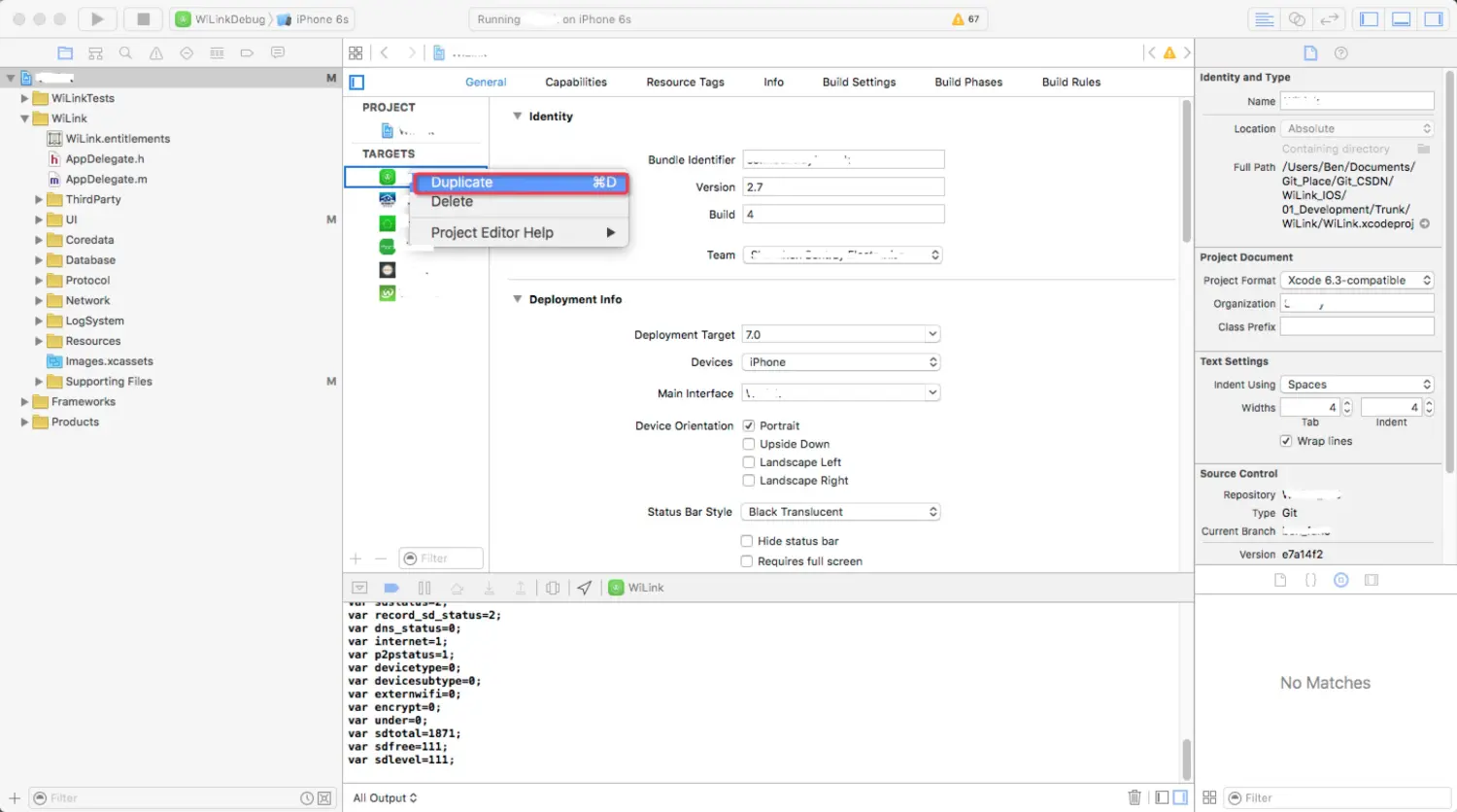Collapse the Identity section
Viewport: 1457px width, 812px height.
click(518, 116)
